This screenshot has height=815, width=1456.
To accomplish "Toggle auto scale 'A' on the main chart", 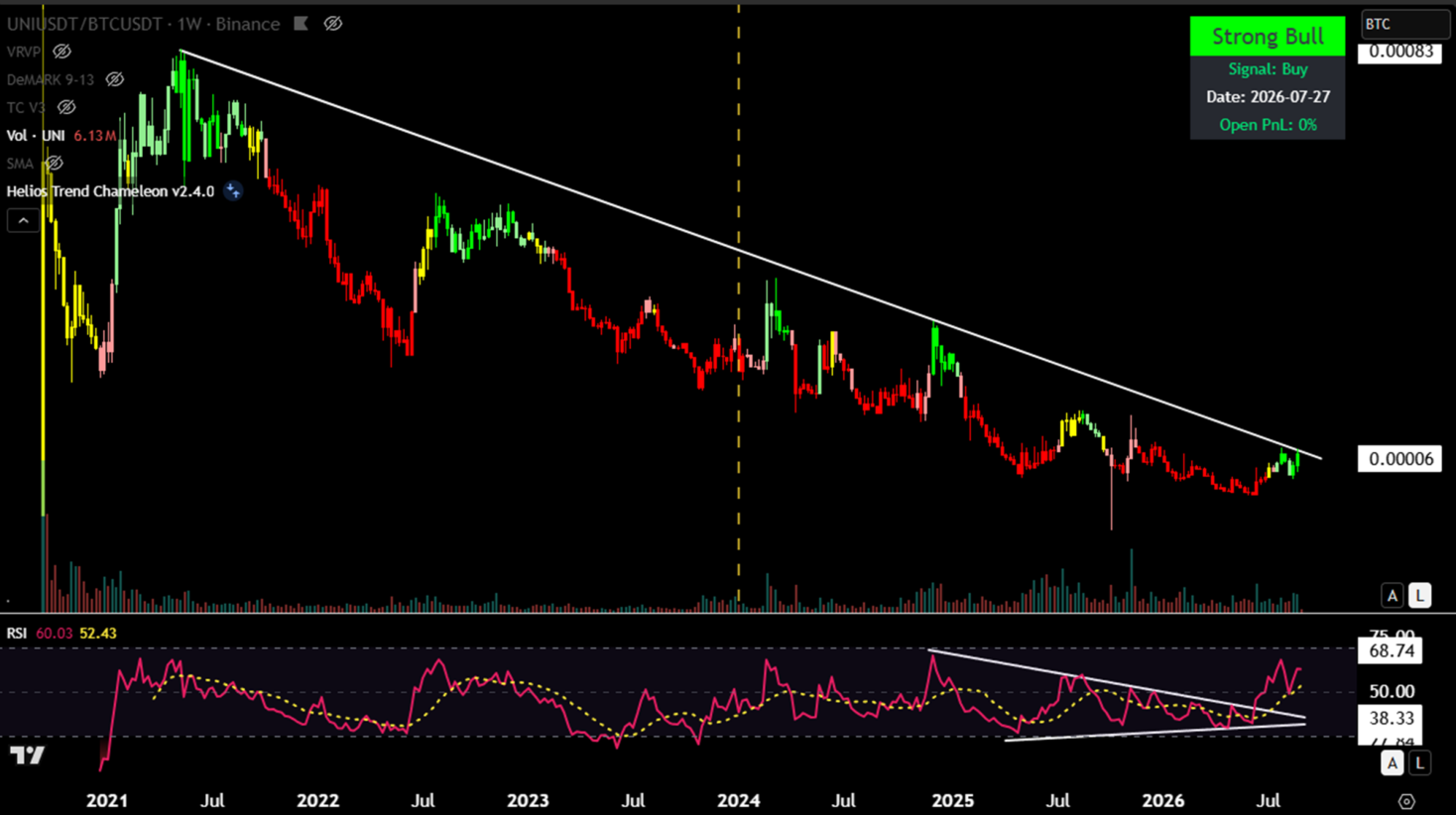I will click(x=1393, y=595).
